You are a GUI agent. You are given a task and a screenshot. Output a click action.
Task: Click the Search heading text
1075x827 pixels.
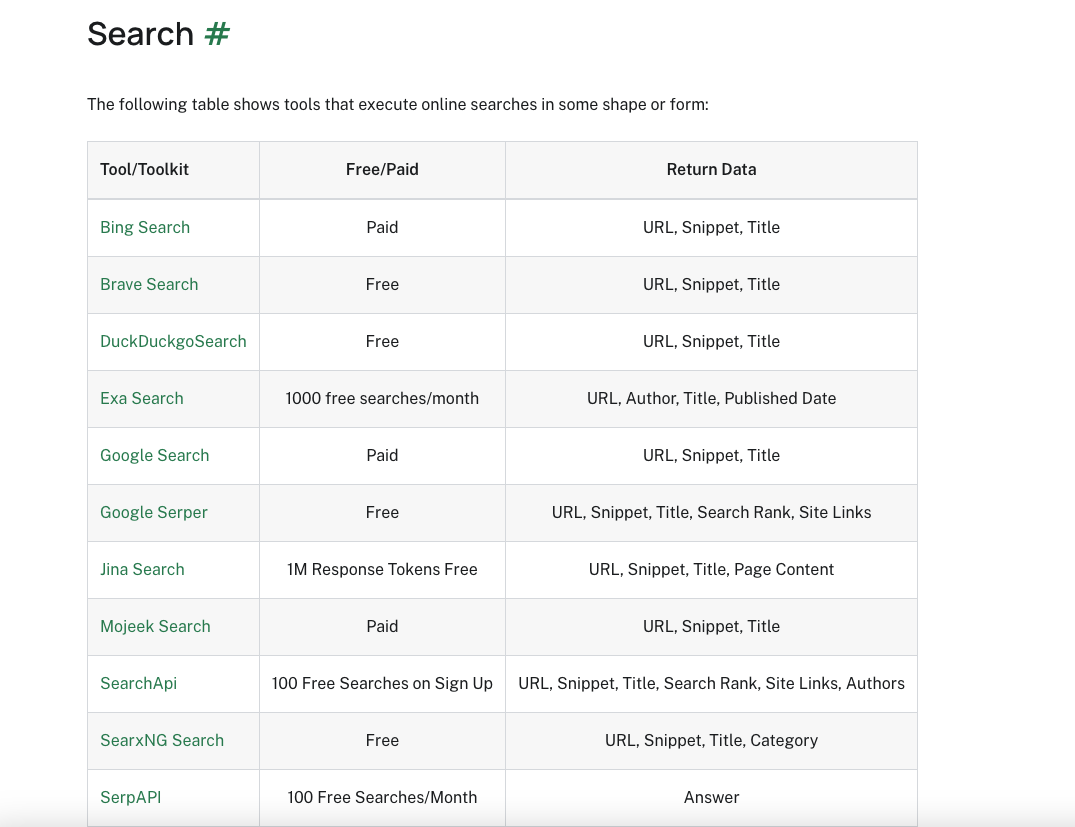(140, 34)
